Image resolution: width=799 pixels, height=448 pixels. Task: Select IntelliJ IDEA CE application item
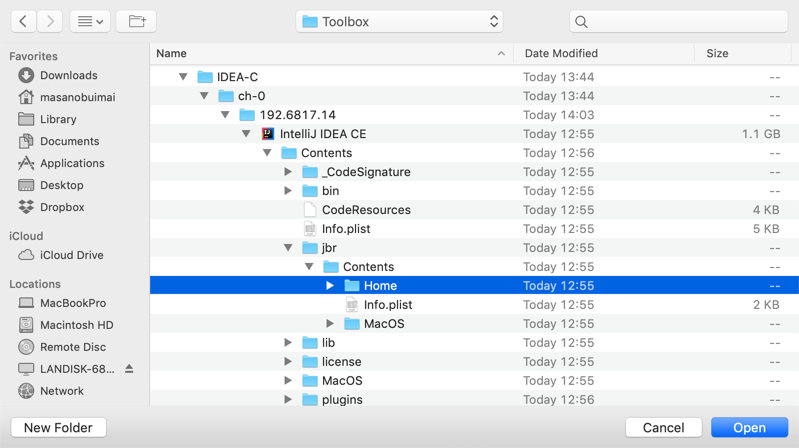(322, 134)
